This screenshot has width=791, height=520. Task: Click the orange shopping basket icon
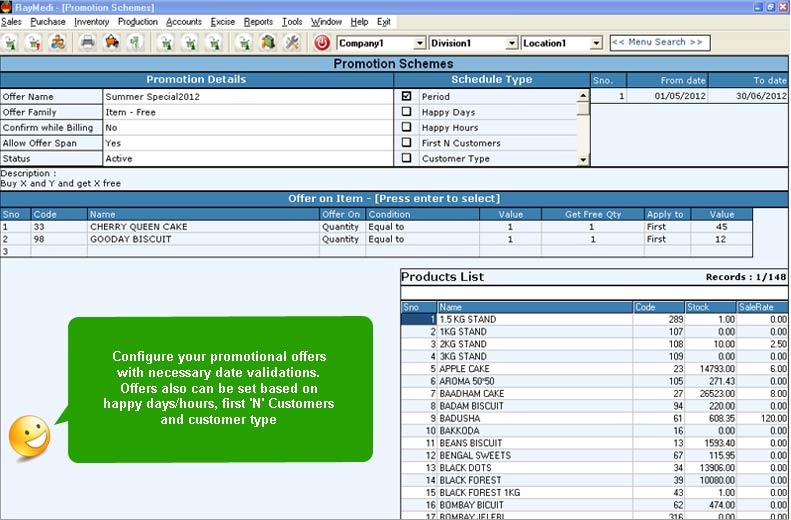coord(111,43)
